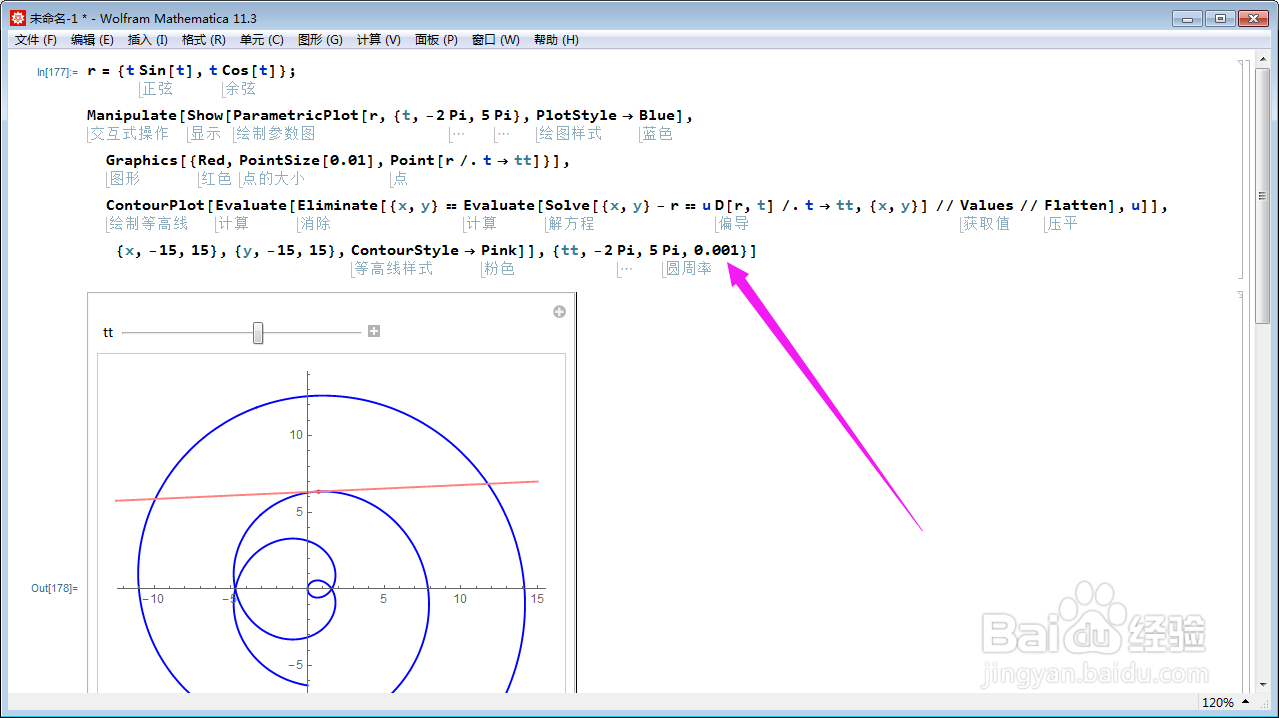Click PlotStyle in the code
This screenshot has height=718, width=1279.
click(577, 115)
